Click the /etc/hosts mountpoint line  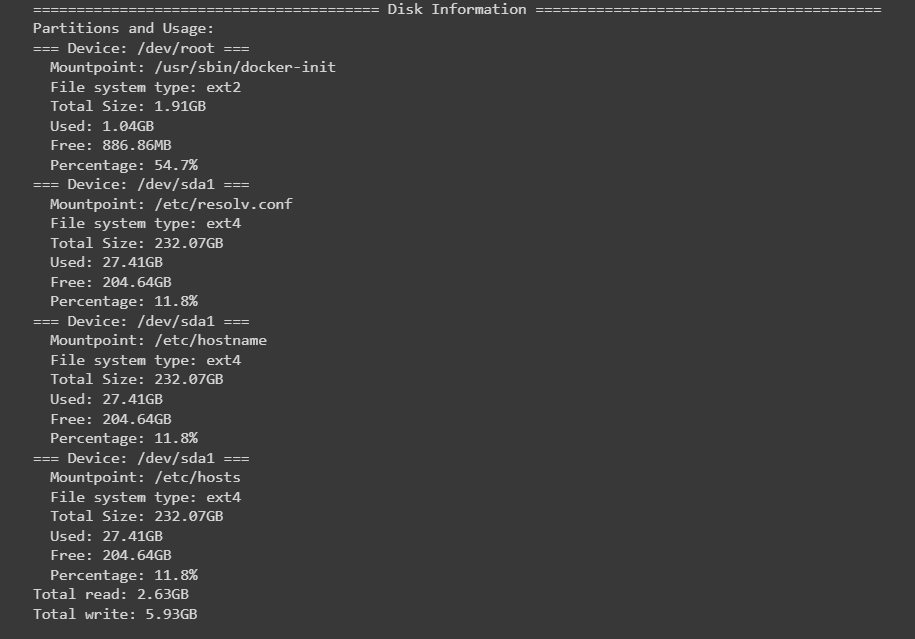pyautogui.click(x=145, y=478)
